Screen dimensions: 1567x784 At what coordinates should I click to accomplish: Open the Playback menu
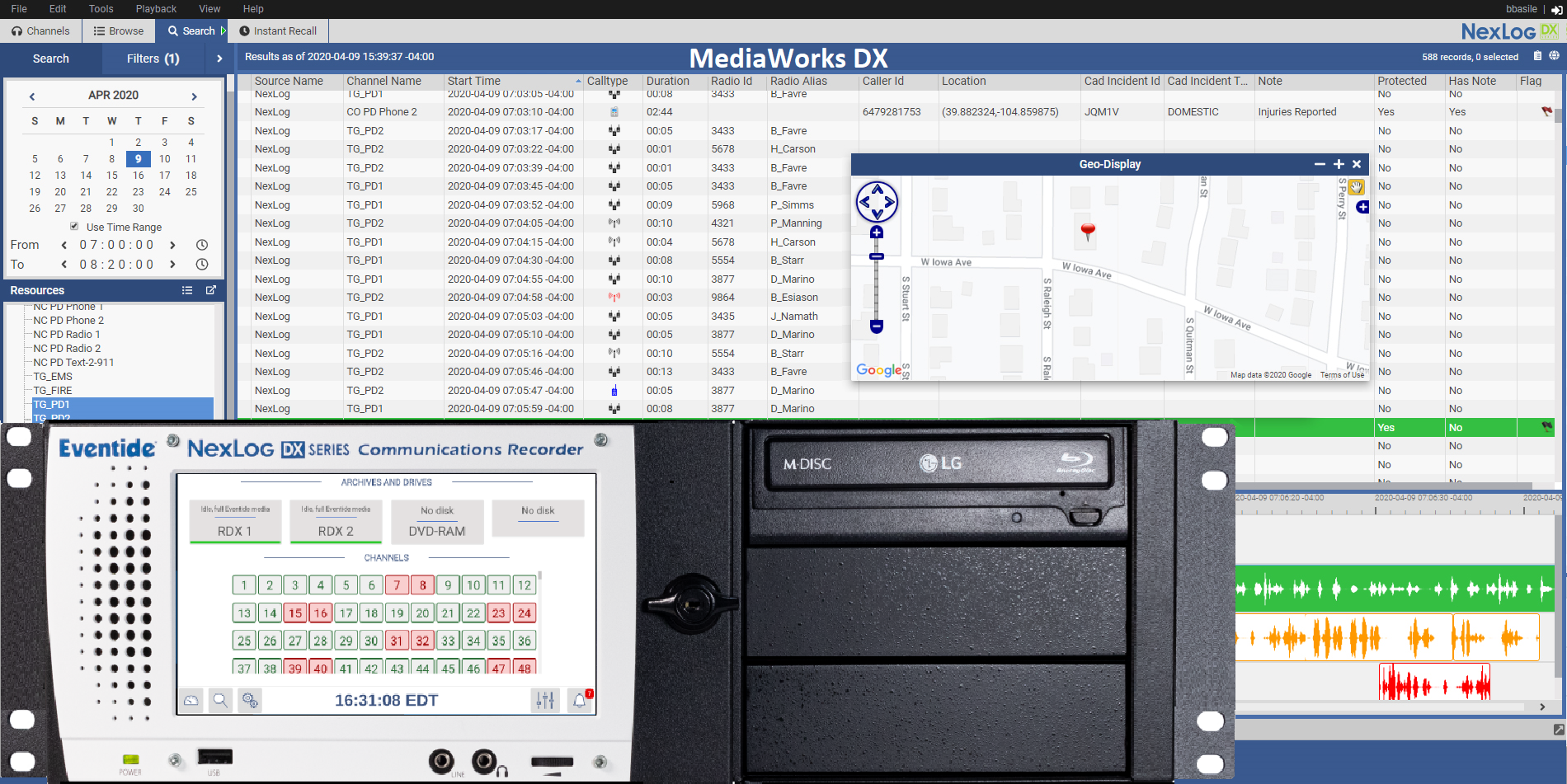156,9
